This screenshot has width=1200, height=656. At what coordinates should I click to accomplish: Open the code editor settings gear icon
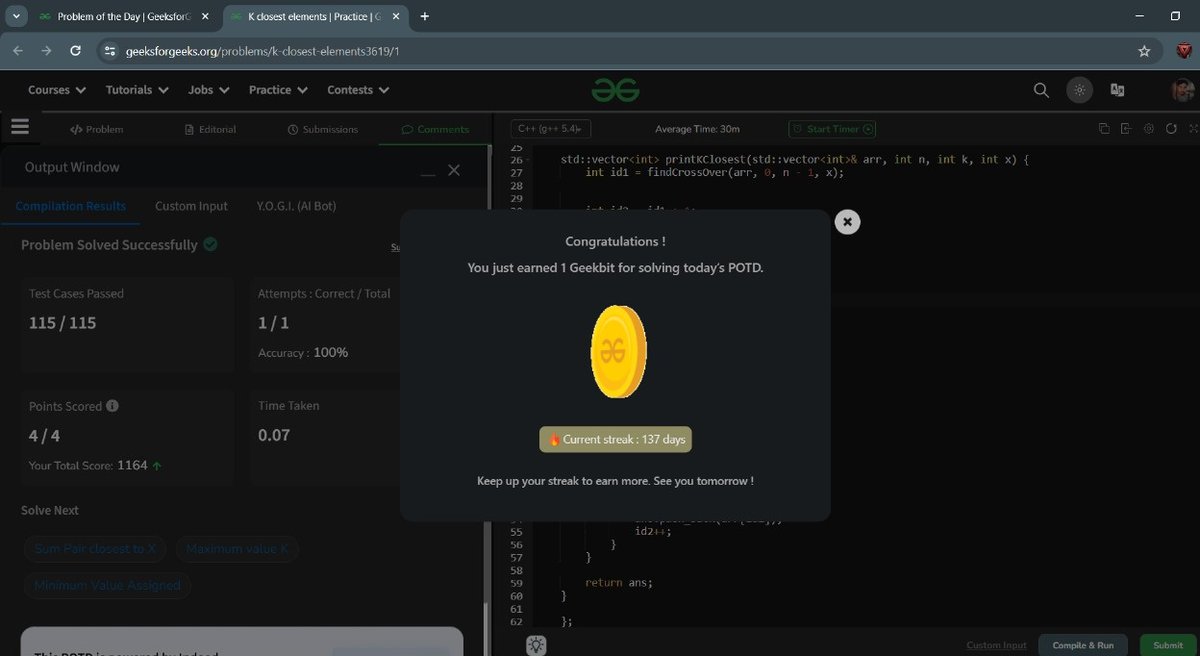point(1148,129)
